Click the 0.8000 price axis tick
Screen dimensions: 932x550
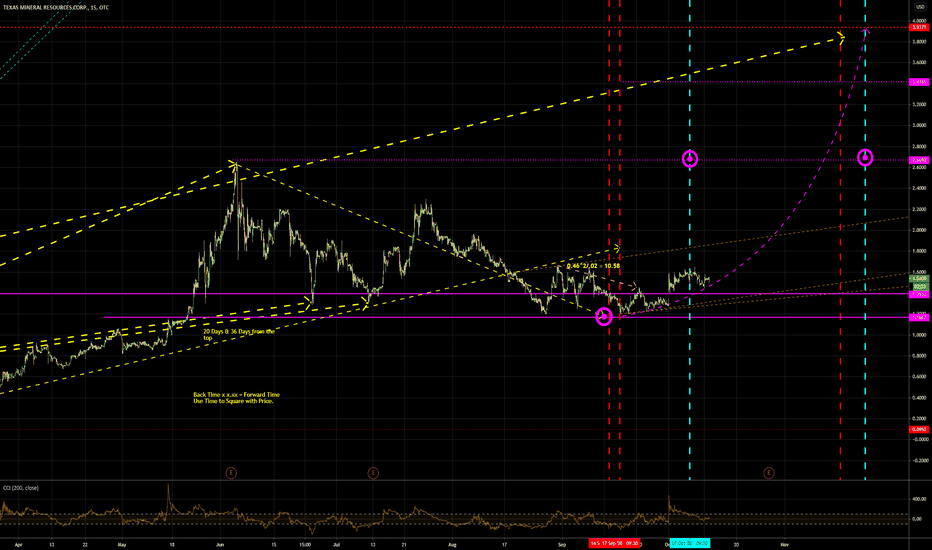[920, 356]
